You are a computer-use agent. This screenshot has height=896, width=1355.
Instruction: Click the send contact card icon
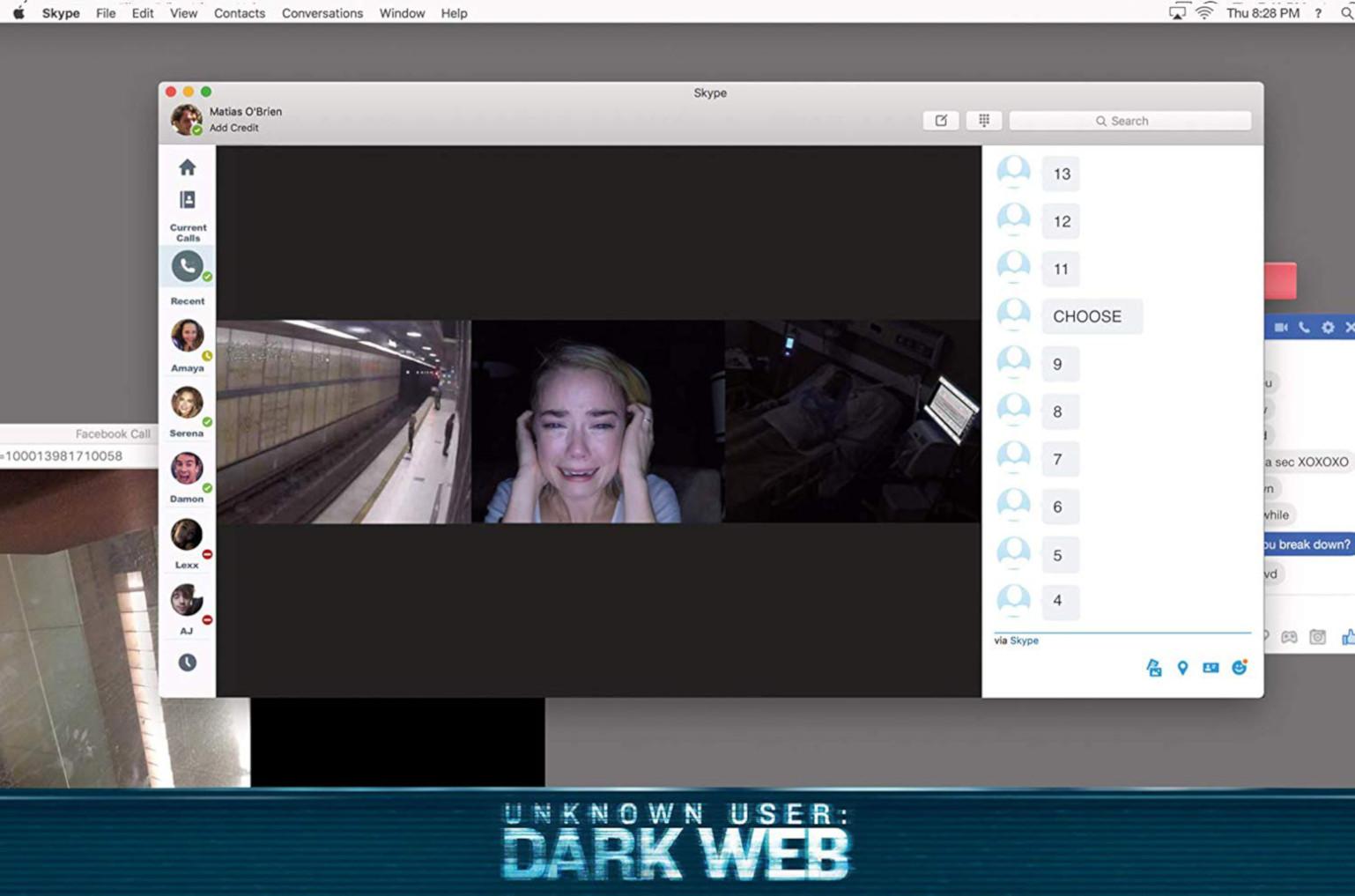pos(1211,668)
